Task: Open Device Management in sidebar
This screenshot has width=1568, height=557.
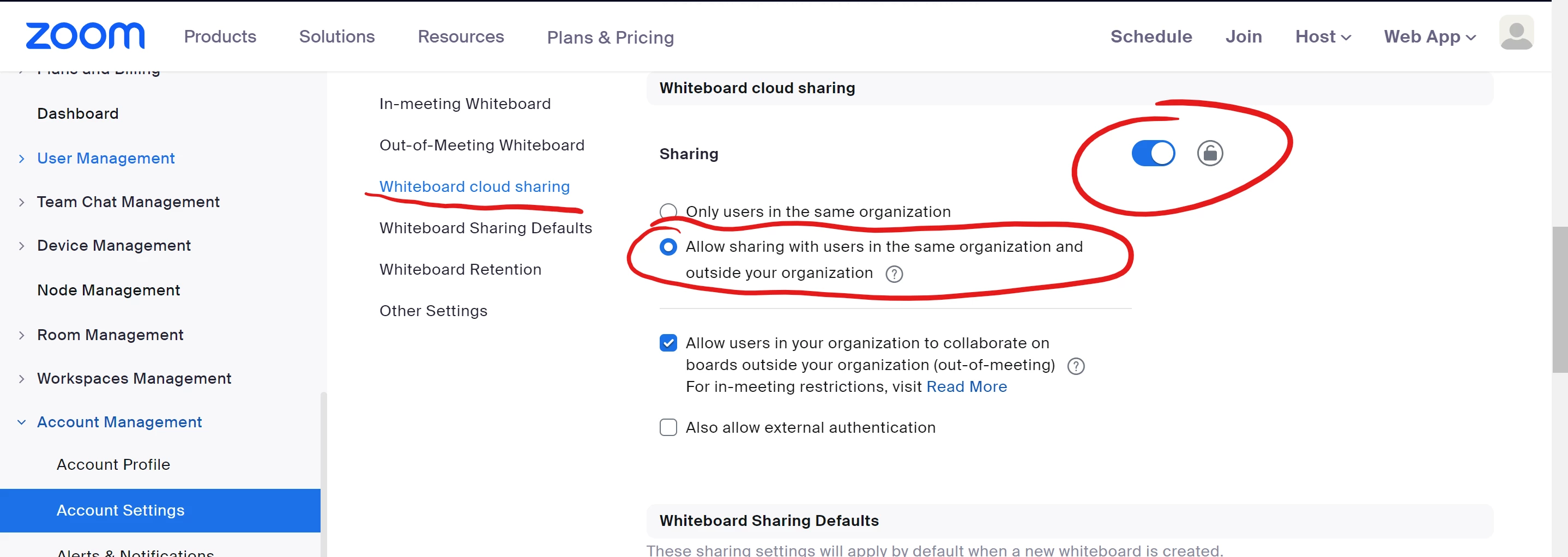Action: pyautogui.click(x=113, y=245)
